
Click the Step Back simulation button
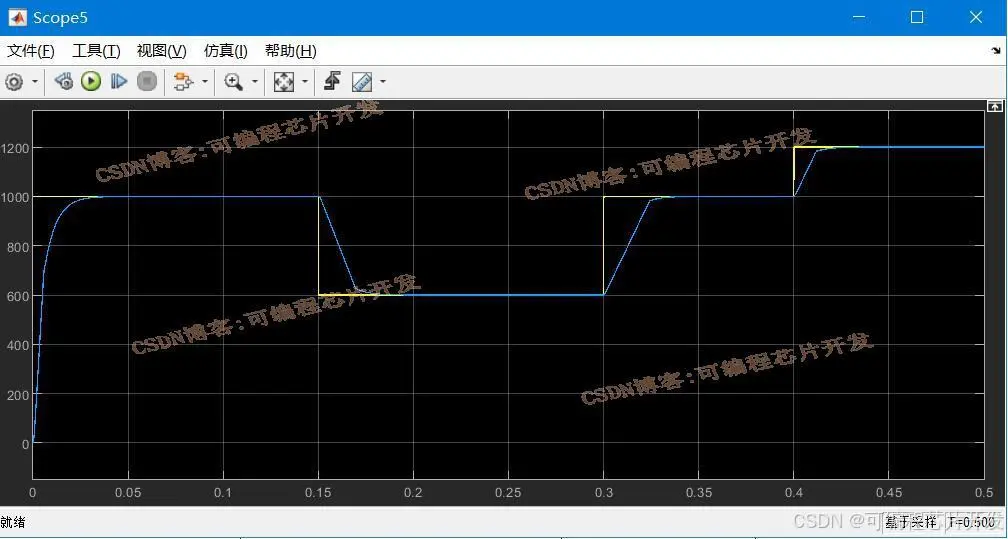click(x=63, y=81)
